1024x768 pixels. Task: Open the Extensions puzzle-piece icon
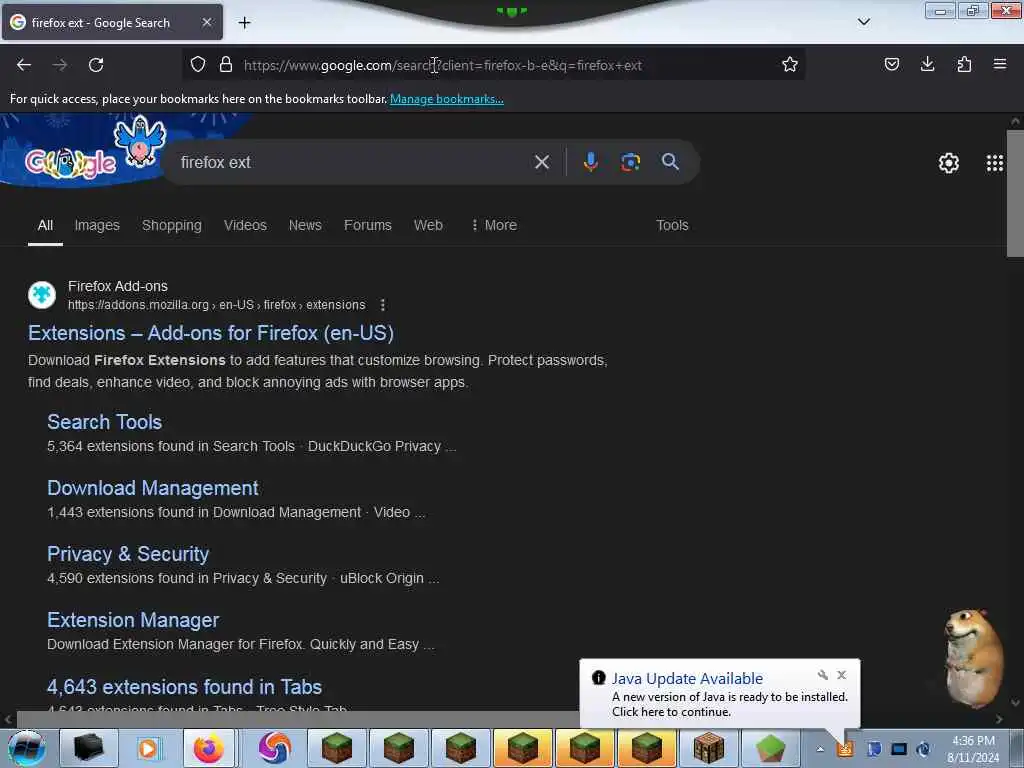tap(964, 64)
